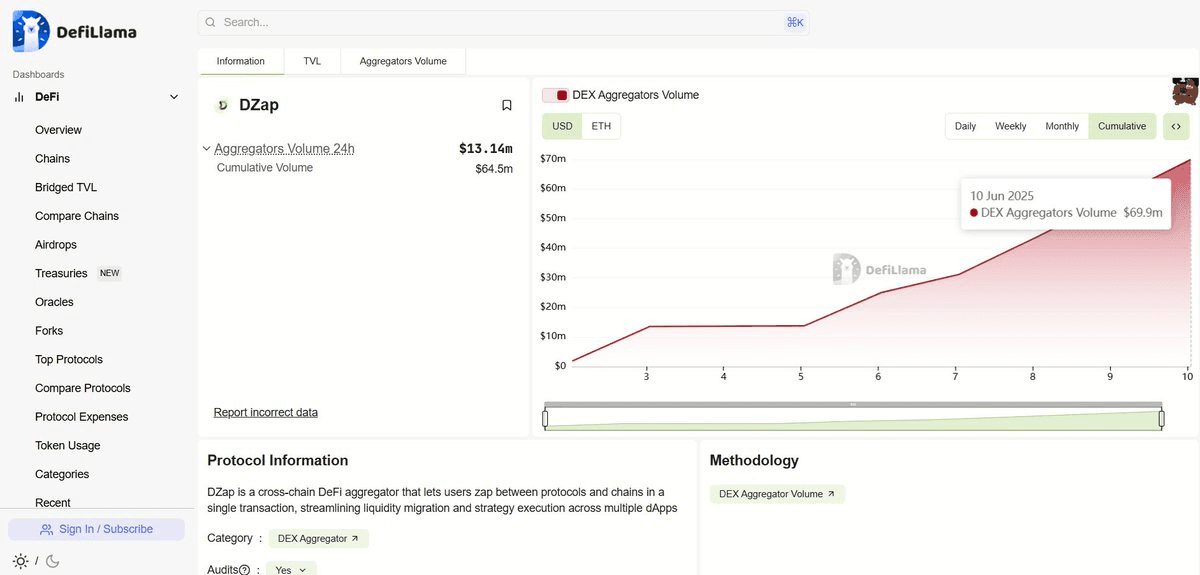Click the left range slider handle
Screen dimensions: 1200x575
(545, 419)
